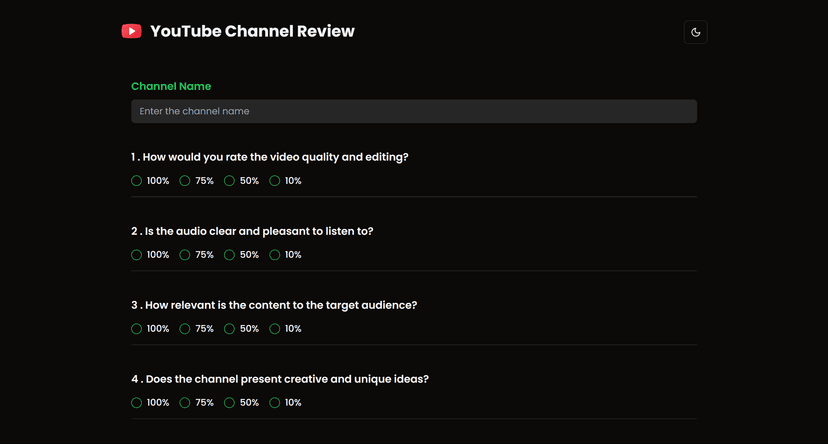The image size is (828, 444).
Task: Pick 100% for content relevance to audience
Action: pos(136,329)
